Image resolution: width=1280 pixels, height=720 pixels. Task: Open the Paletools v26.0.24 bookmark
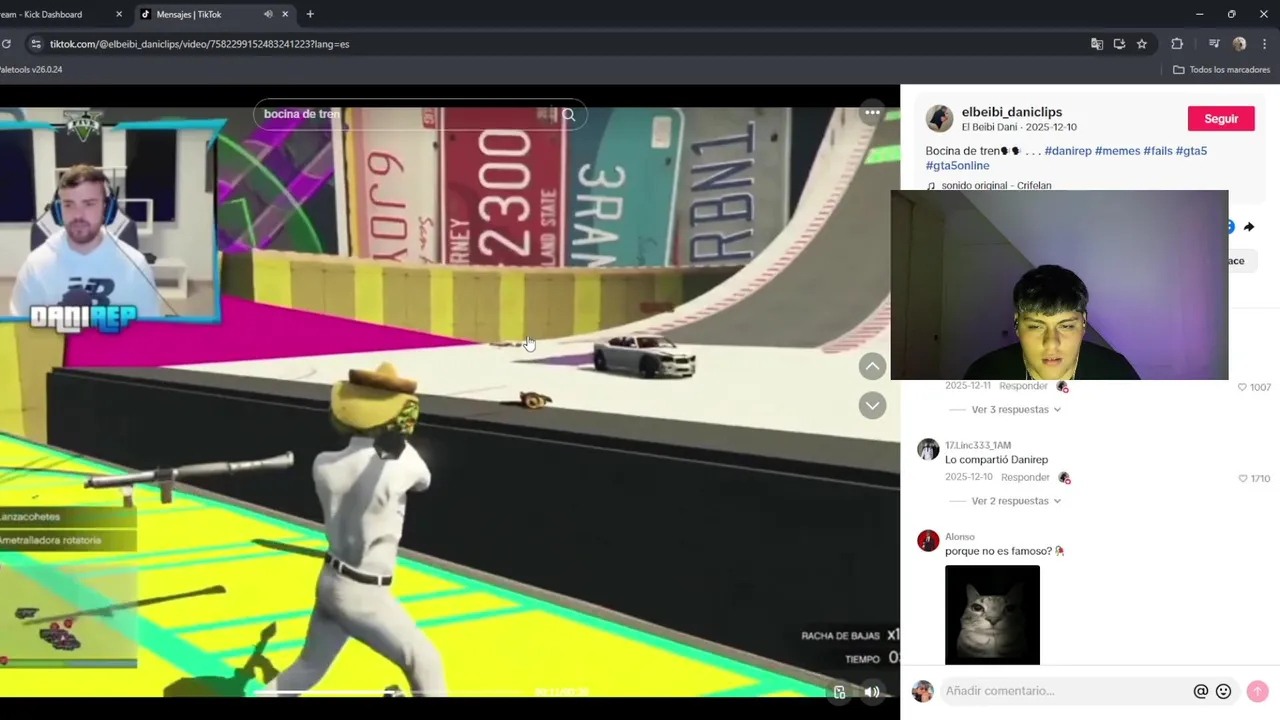30,70
